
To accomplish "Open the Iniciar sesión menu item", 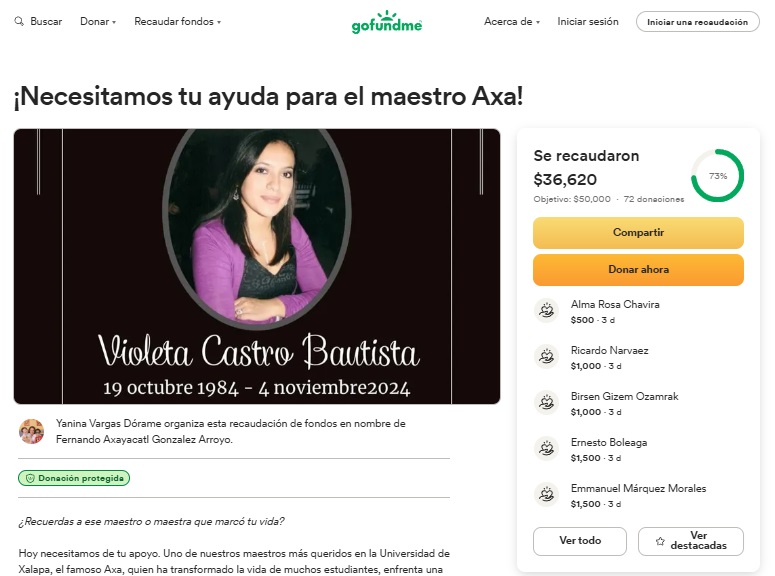I will coord(588,21).
